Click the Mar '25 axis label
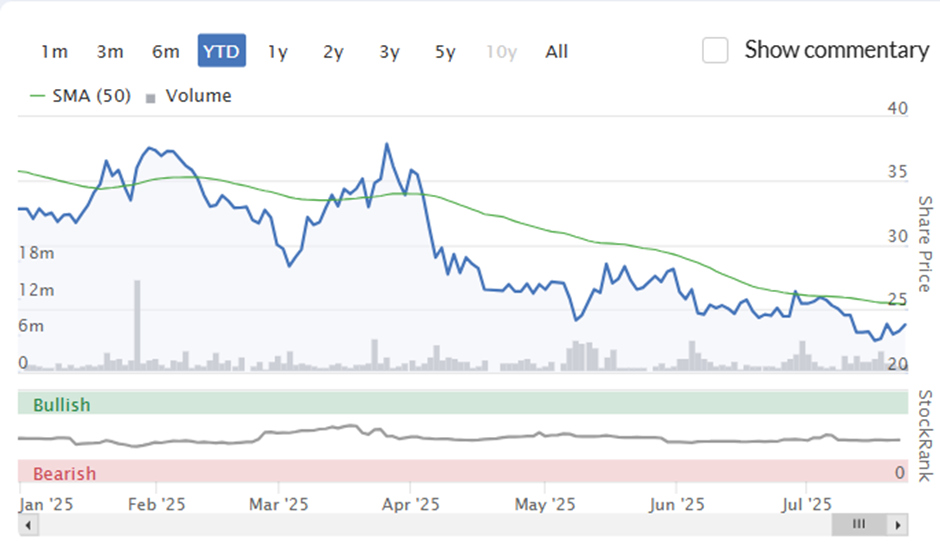This screenshot has width=940, height=546. click(x=279, y=505)
